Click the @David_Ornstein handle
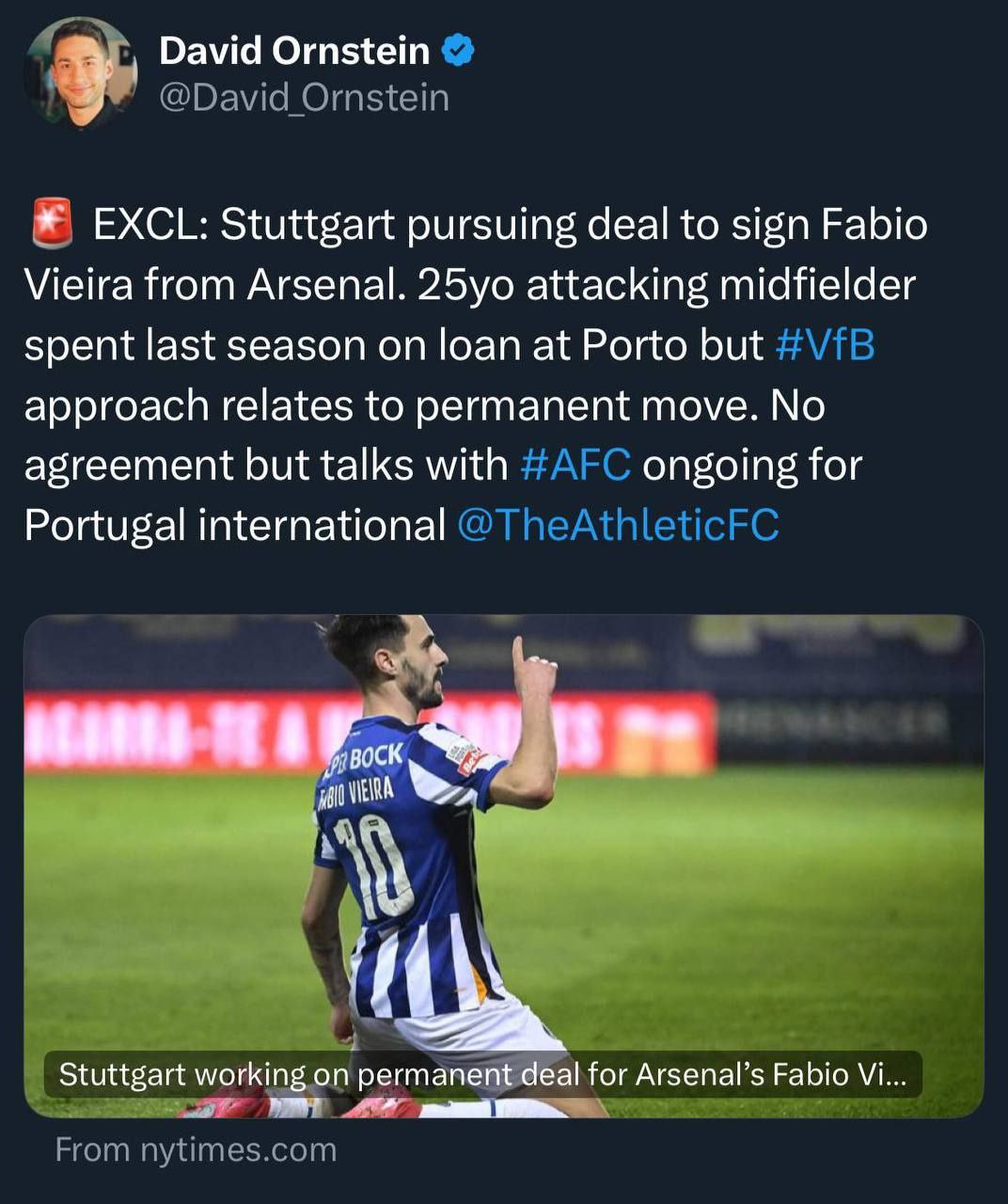This screenshot has height=1204, width=1008. click(304, 98)
